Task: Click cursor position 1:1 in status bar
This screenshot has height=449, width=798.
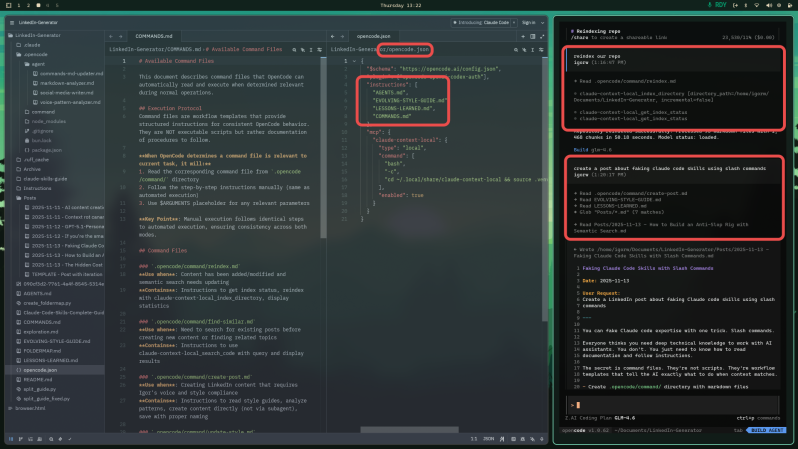Action: click(x=474, y=439)
